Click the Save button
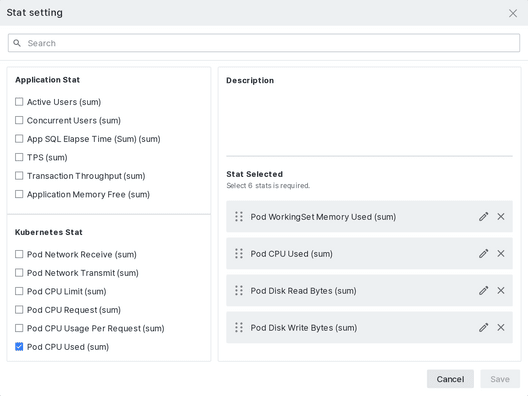Screen dimensions: 528x396 click(x=500, y=379)
